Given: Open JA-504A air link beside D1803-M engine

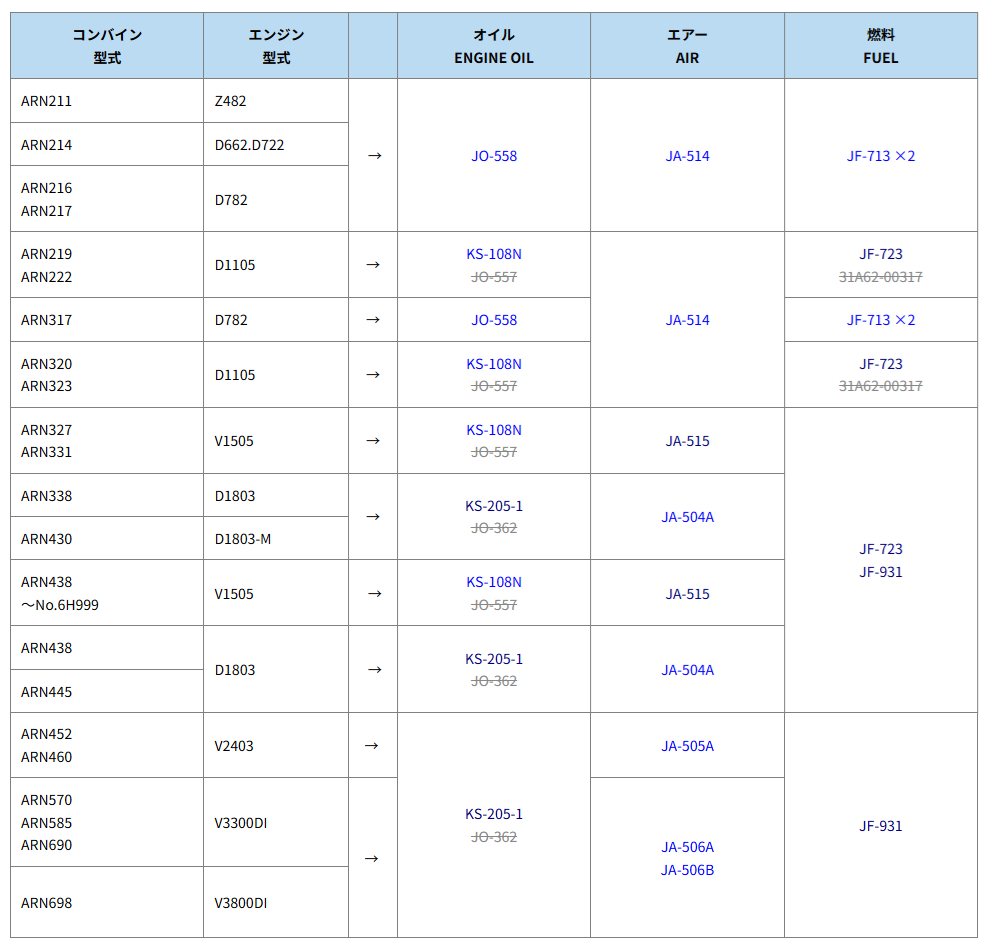Looking at the screenshot, I should (x=687, y=517).
